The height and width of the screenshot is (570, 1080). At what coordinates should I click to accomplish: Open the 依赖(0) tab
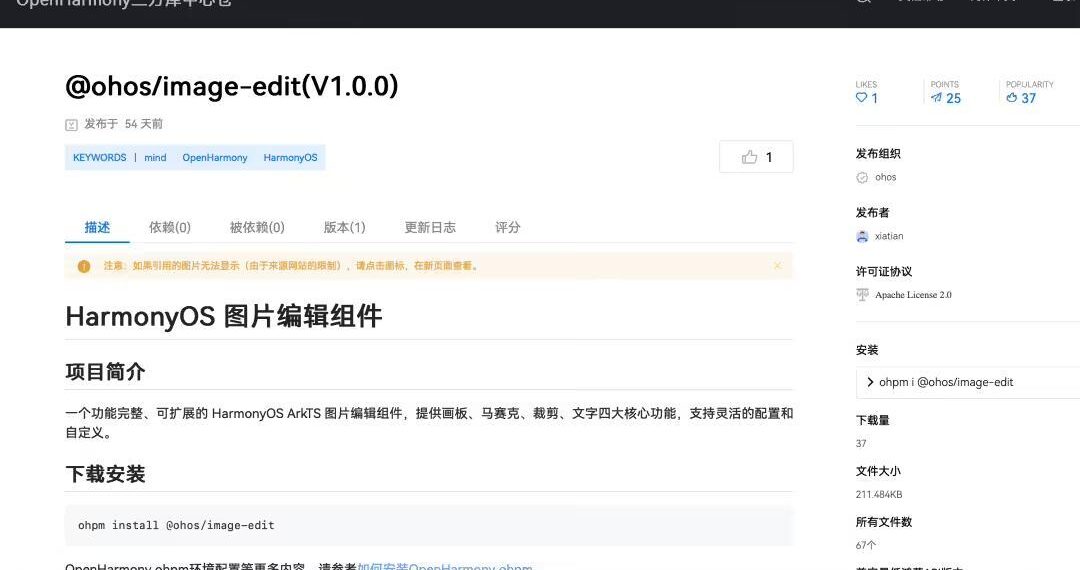(x=169, y=227)
